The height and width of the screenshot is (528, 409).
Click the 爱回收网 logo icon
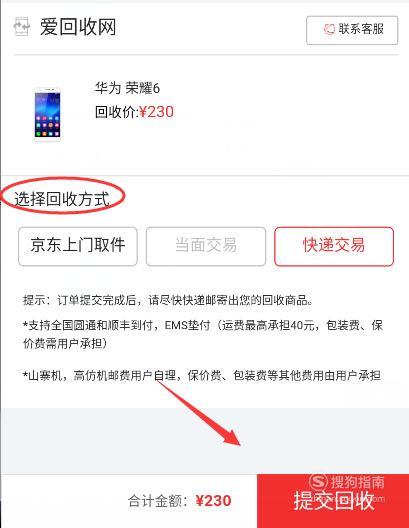click(x=22, y=26)
